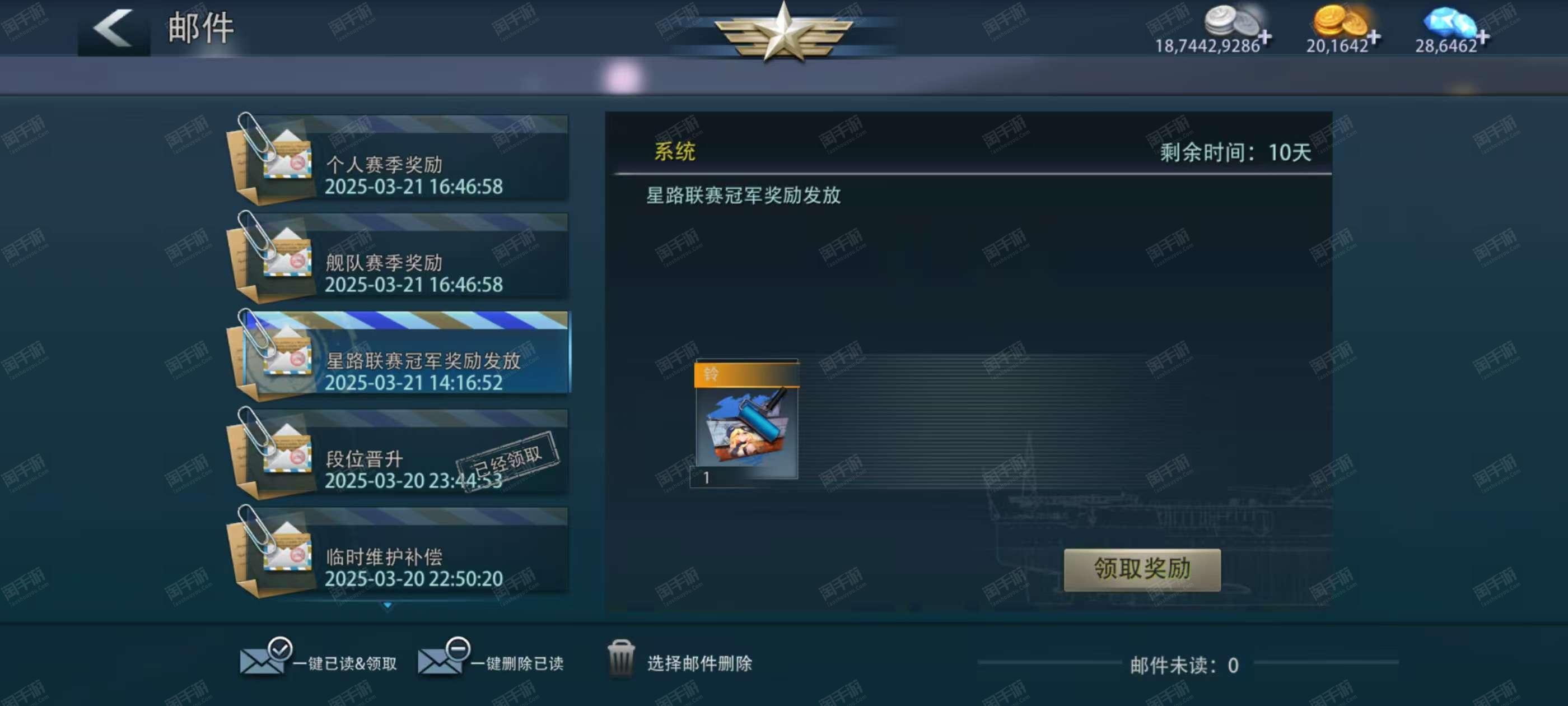Open the 临时维护补偿 mail
The height and width of the screenshot is (706, 1568).
click(x=399, y=551)
